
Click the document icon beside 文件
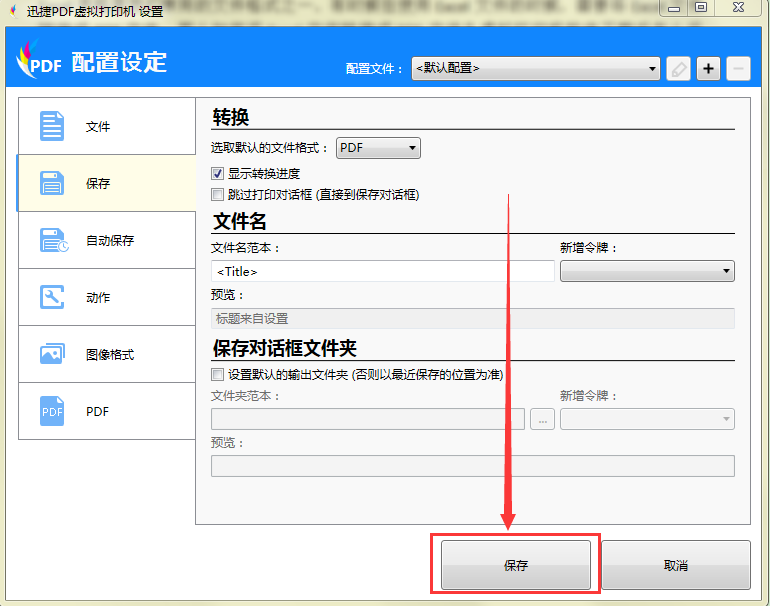pyautogui.click(x=52, y=126)
